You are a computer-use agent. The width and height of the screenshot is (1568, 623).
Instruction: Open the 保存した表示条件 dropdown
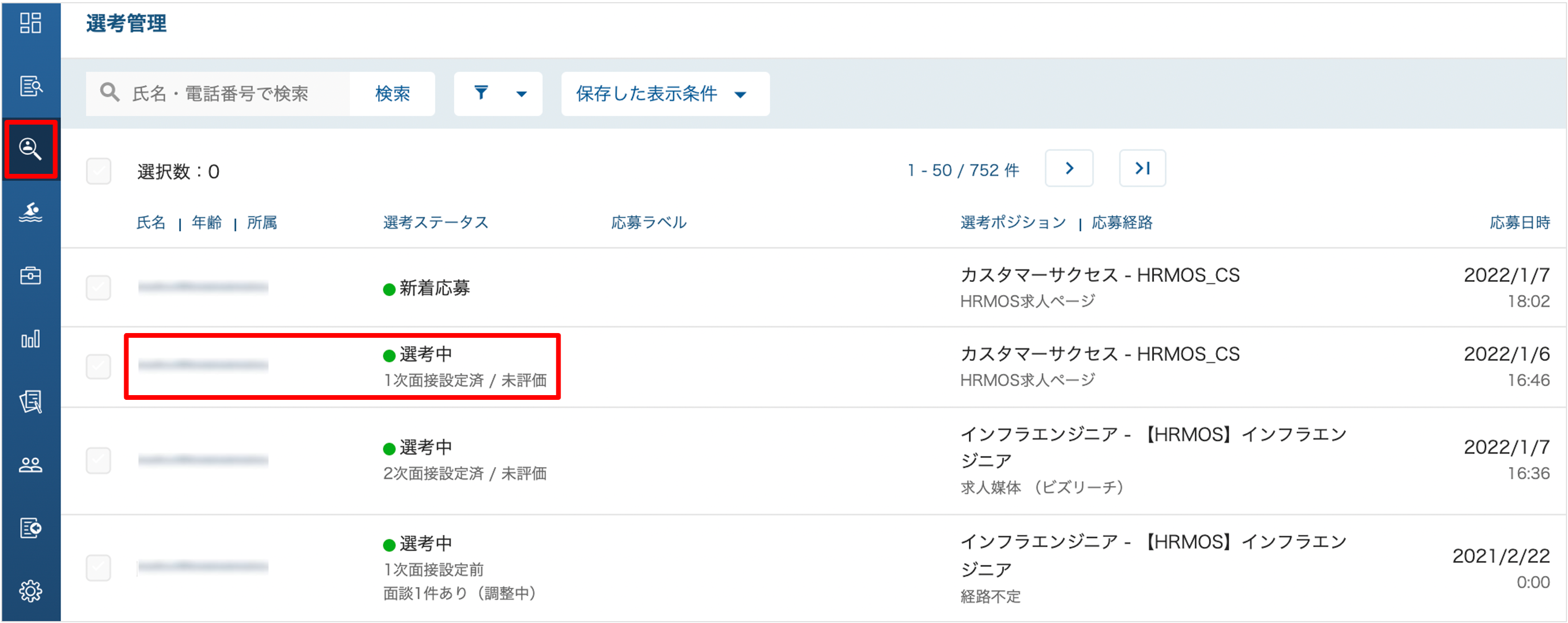(x=665, y=94)
